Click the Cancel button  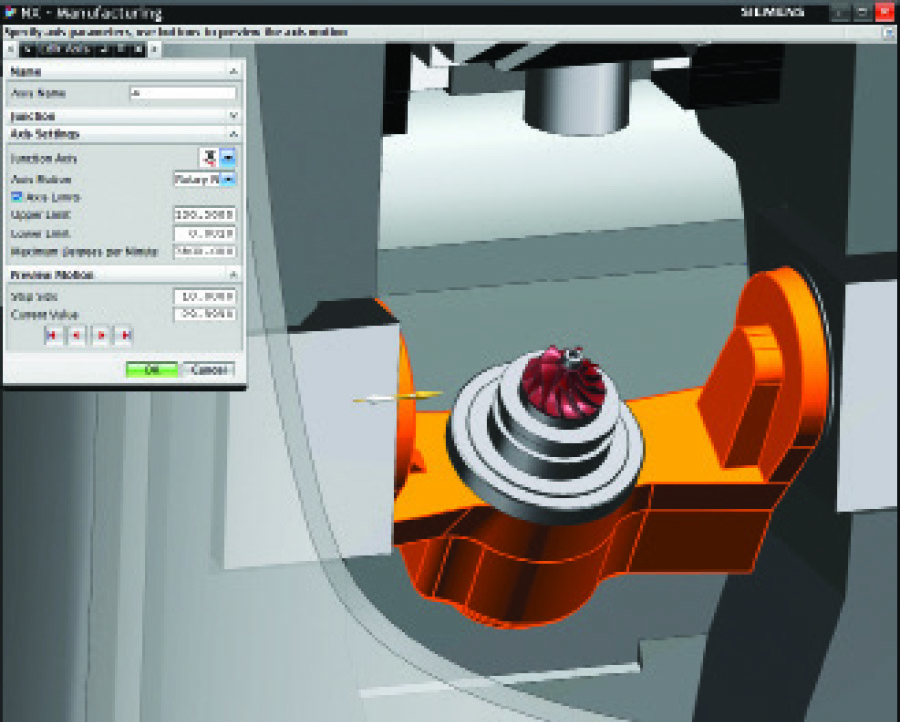(209, 369)
